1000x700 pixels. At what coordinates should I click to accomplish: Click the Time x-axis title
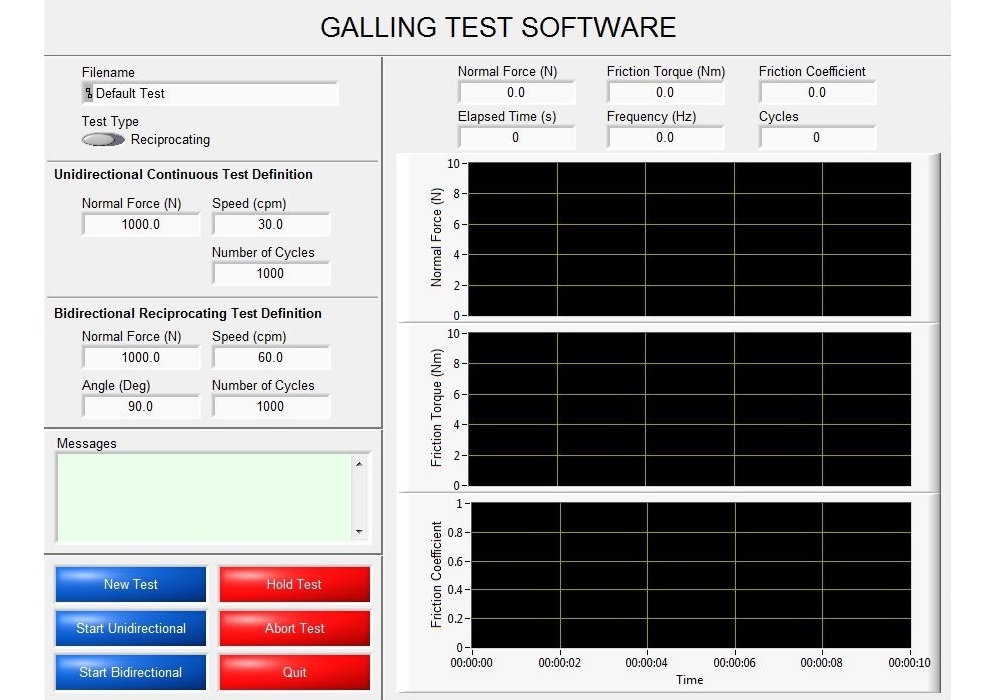click(x=689, y=680)
